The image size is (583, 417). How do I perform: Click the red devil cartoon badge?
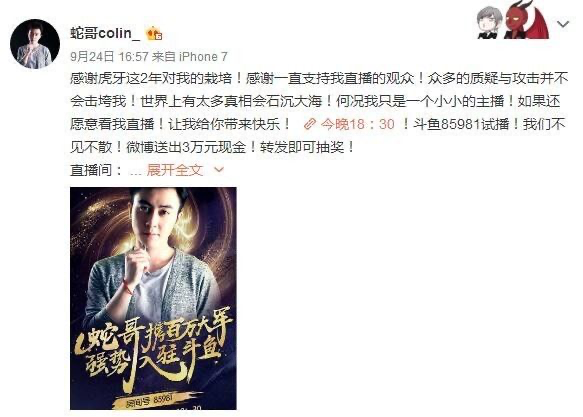click(526, 20)
